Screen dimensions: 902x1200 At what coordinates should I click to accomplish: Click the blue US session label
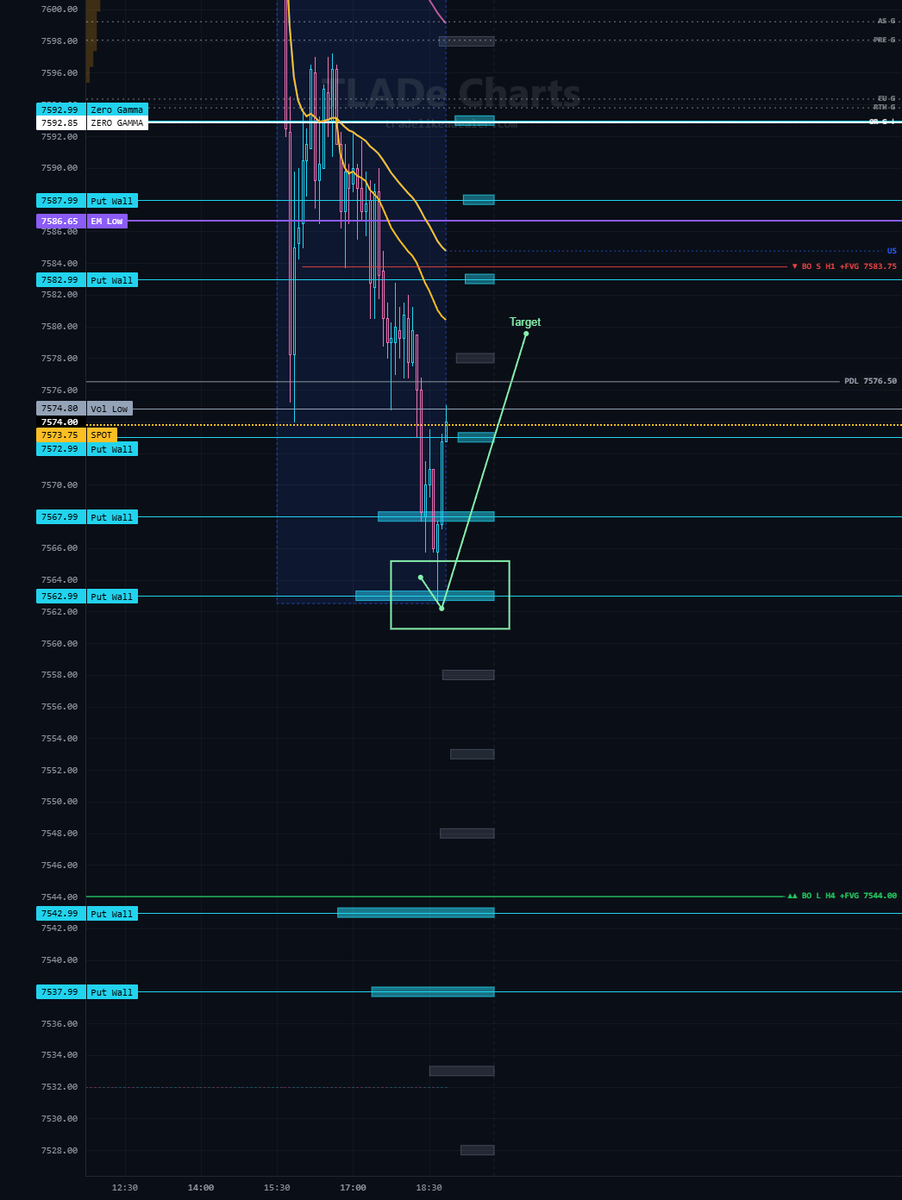tap(892, 250)
